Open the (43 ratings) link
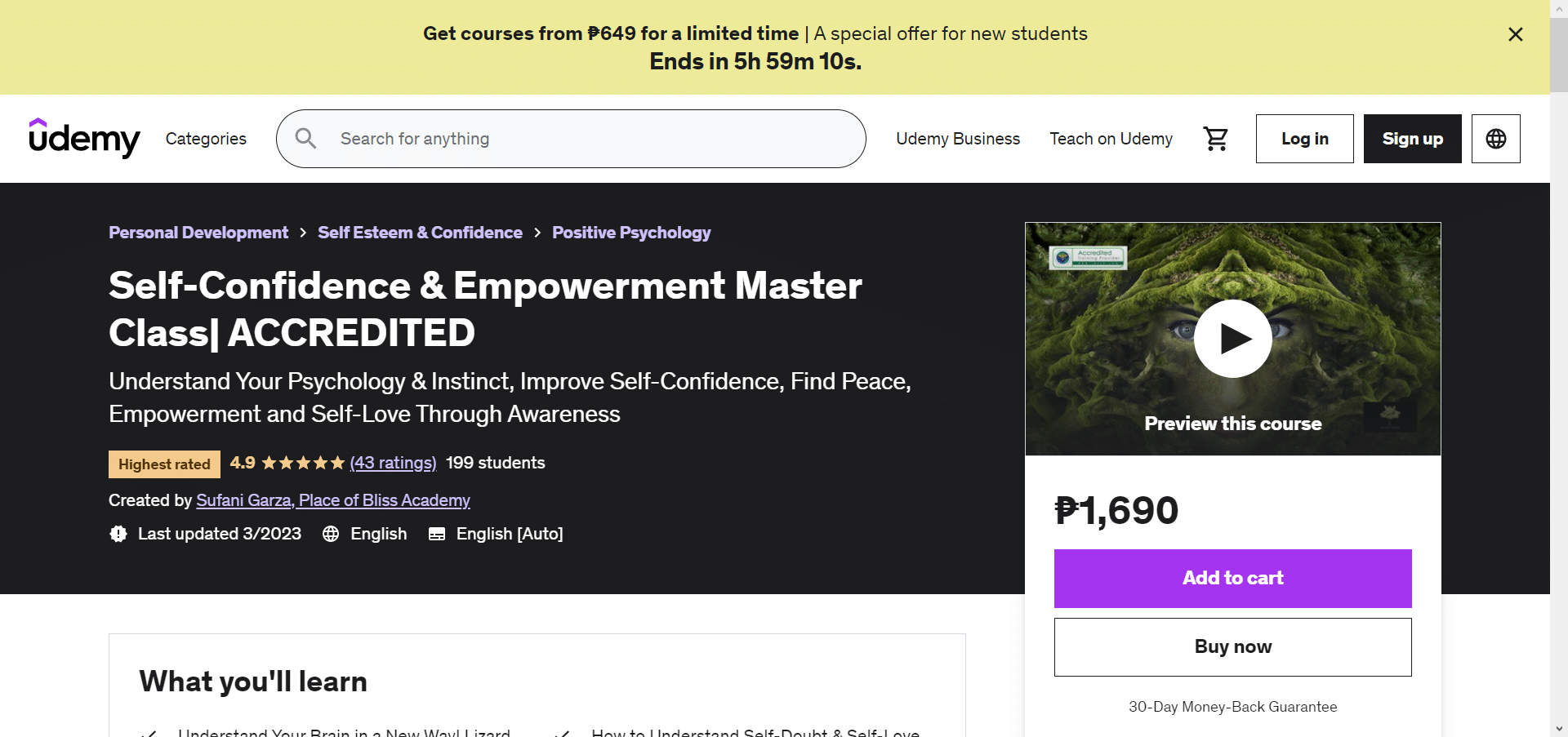Image resolution: width=1568 pixels, height=737 pixels. pyautogui.click(x=393, y=463)
